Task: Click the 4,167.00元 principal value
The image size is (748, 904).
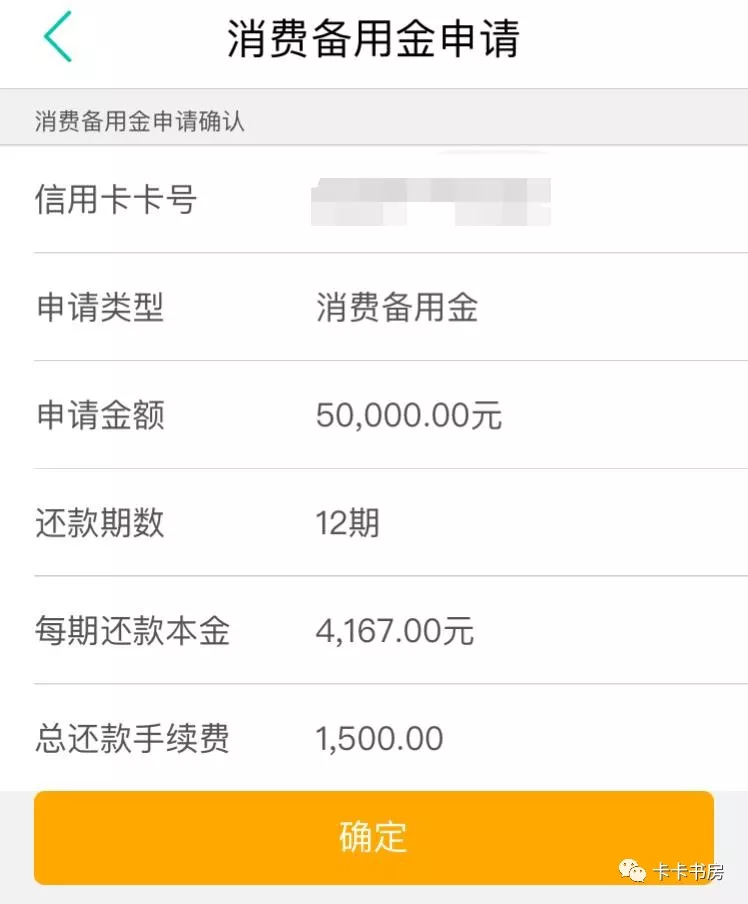Action: [x=395, y=631]
